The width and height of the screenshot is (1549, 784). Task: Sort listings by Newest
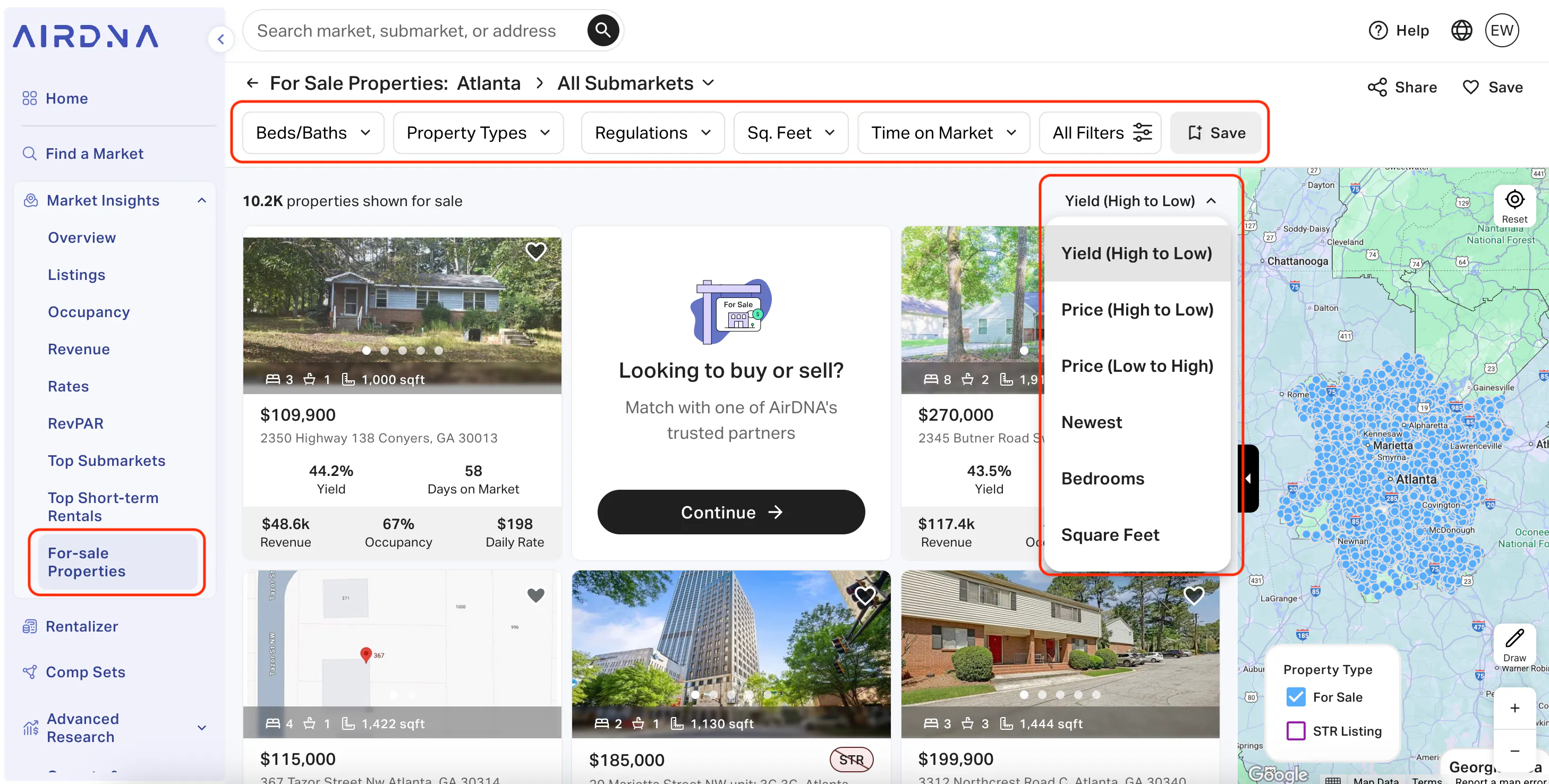coord(1137,422)
